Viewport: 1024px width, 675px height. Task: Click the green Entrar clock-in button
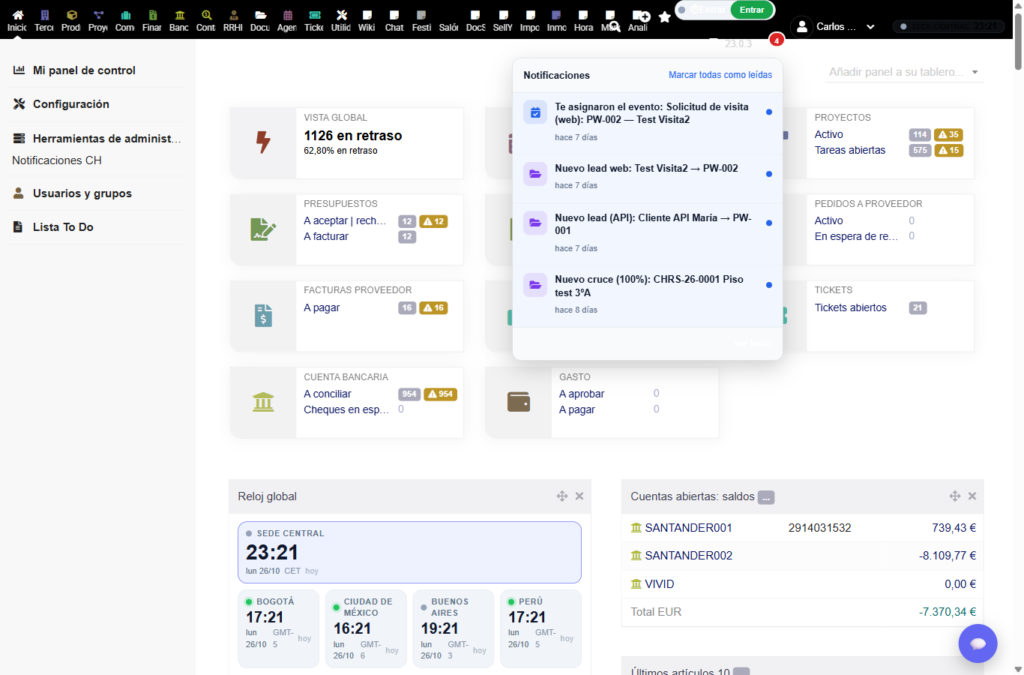(752, 10)
